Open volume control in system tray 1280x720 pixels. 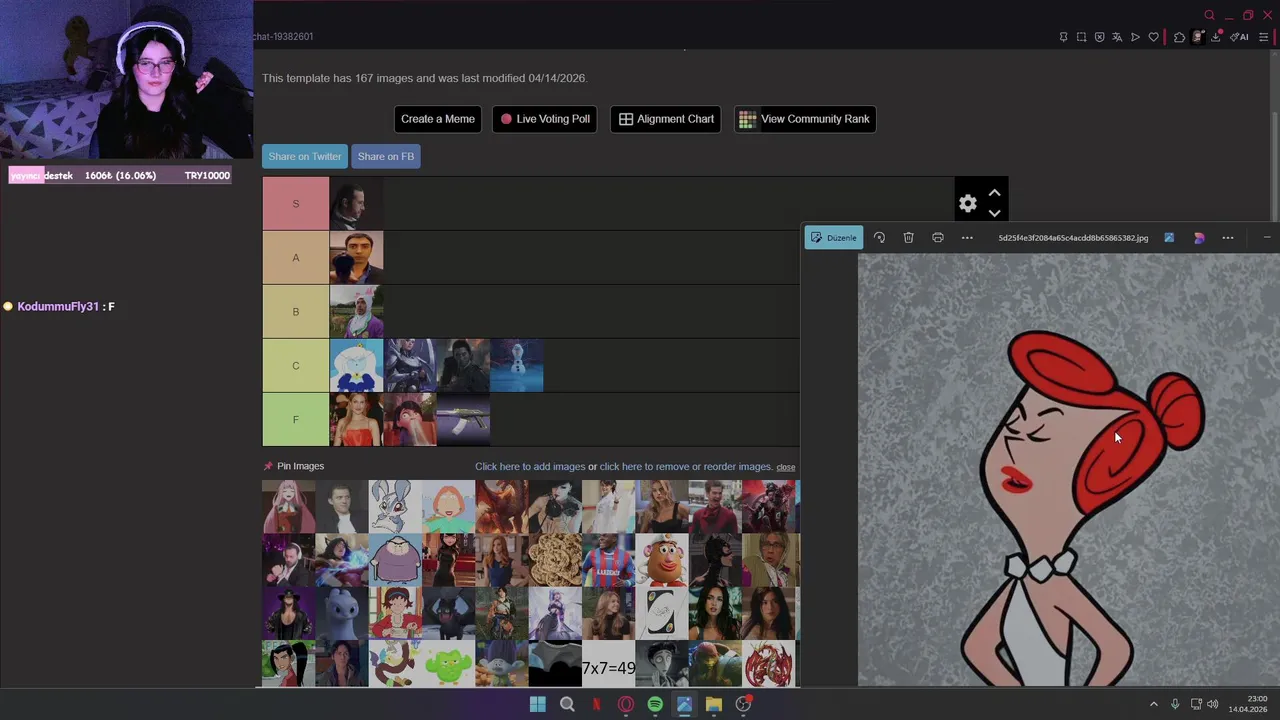[x=1213, y=704]
